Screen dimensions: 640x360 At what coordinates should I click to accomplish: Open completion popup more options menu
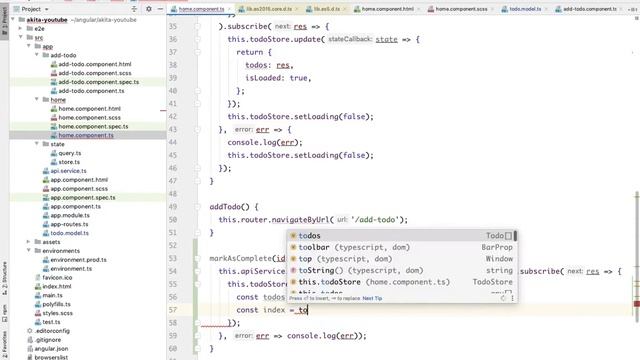(513, 298)
